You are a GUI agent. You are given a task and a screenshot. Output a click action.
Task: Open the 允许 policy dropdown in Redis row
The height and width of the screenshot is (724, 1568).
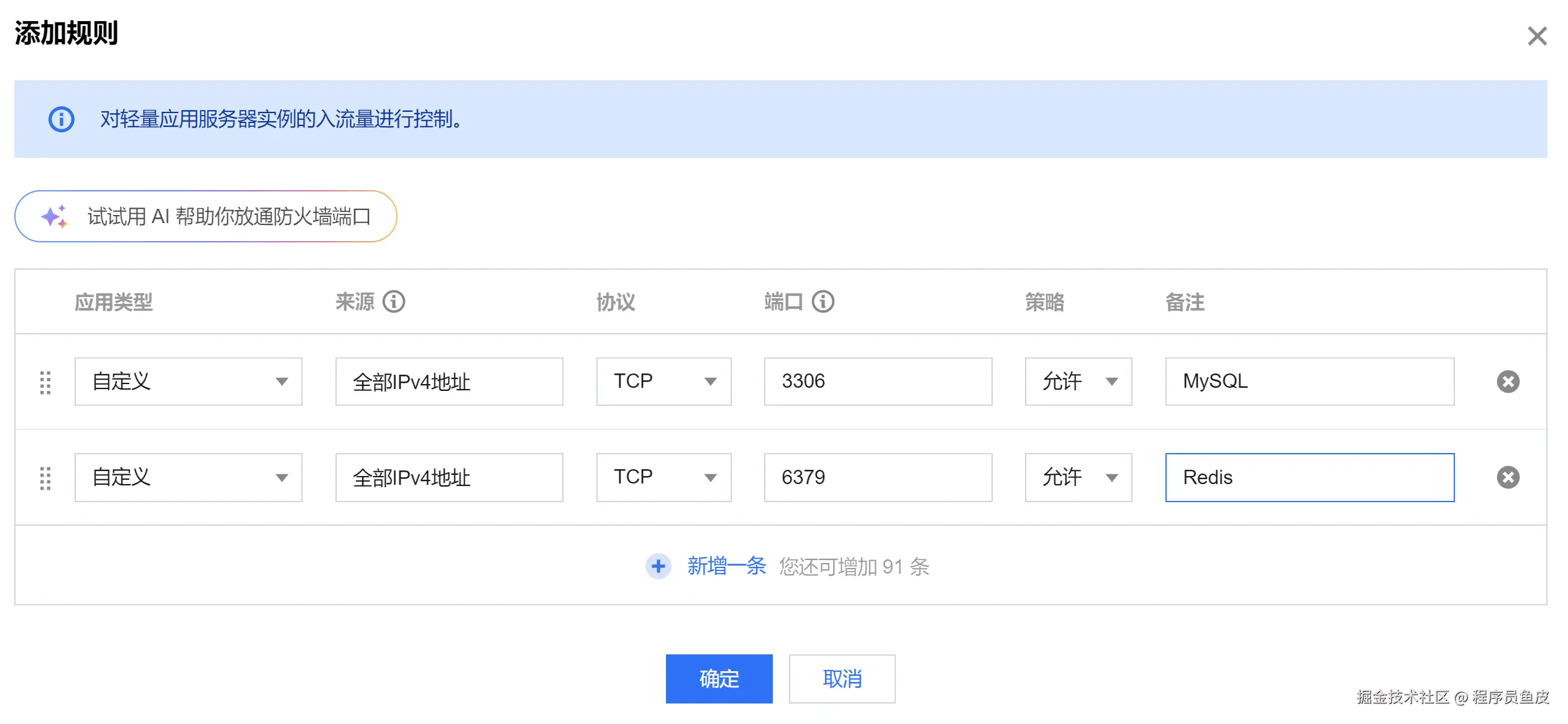(1078, 477)
